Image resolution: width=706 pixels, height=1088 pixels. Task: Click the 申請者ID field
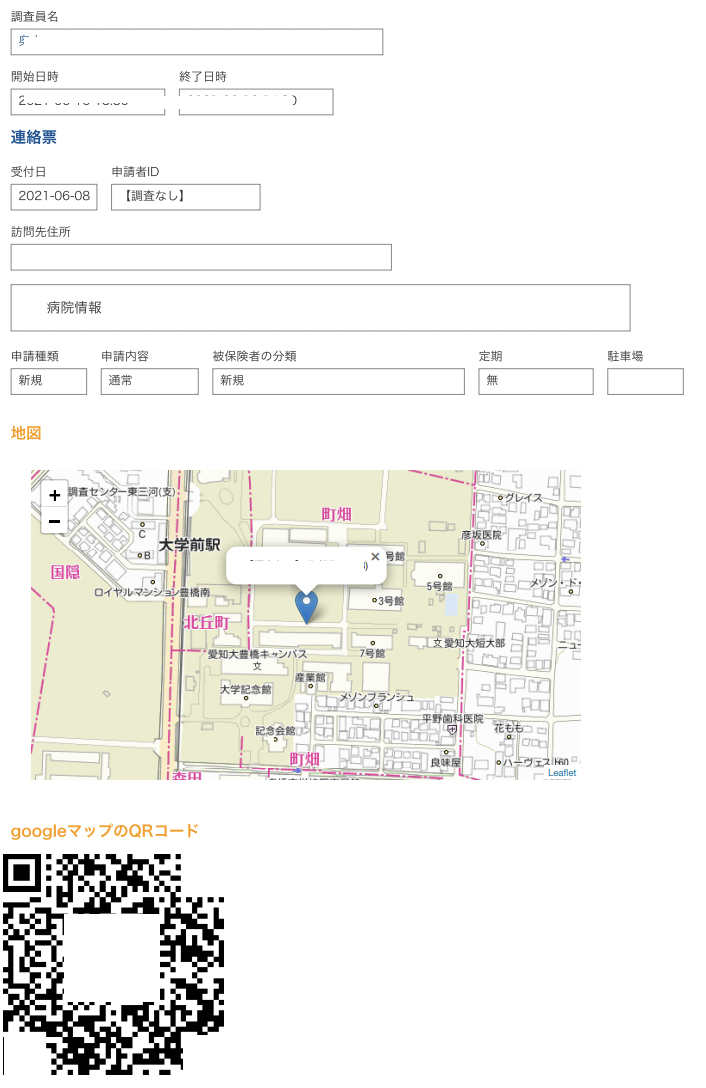pos(186,197)
